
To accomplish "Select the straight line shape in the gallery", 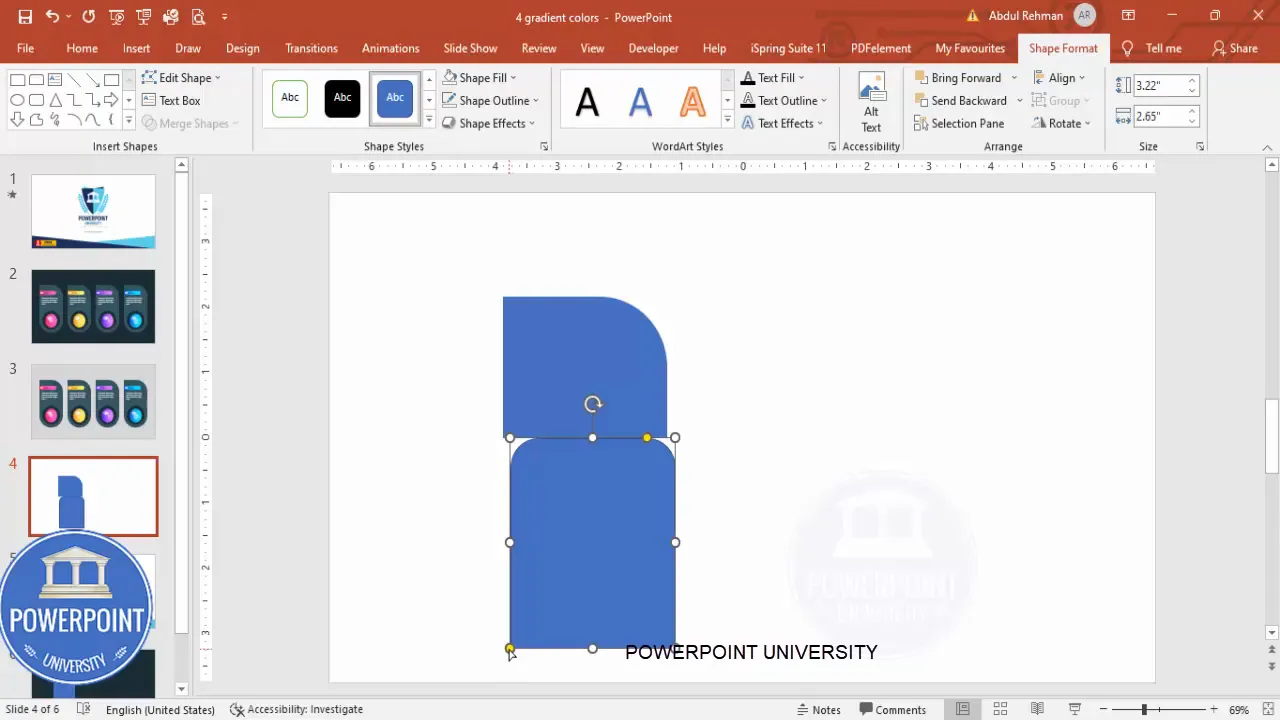I will pos(74,80).
